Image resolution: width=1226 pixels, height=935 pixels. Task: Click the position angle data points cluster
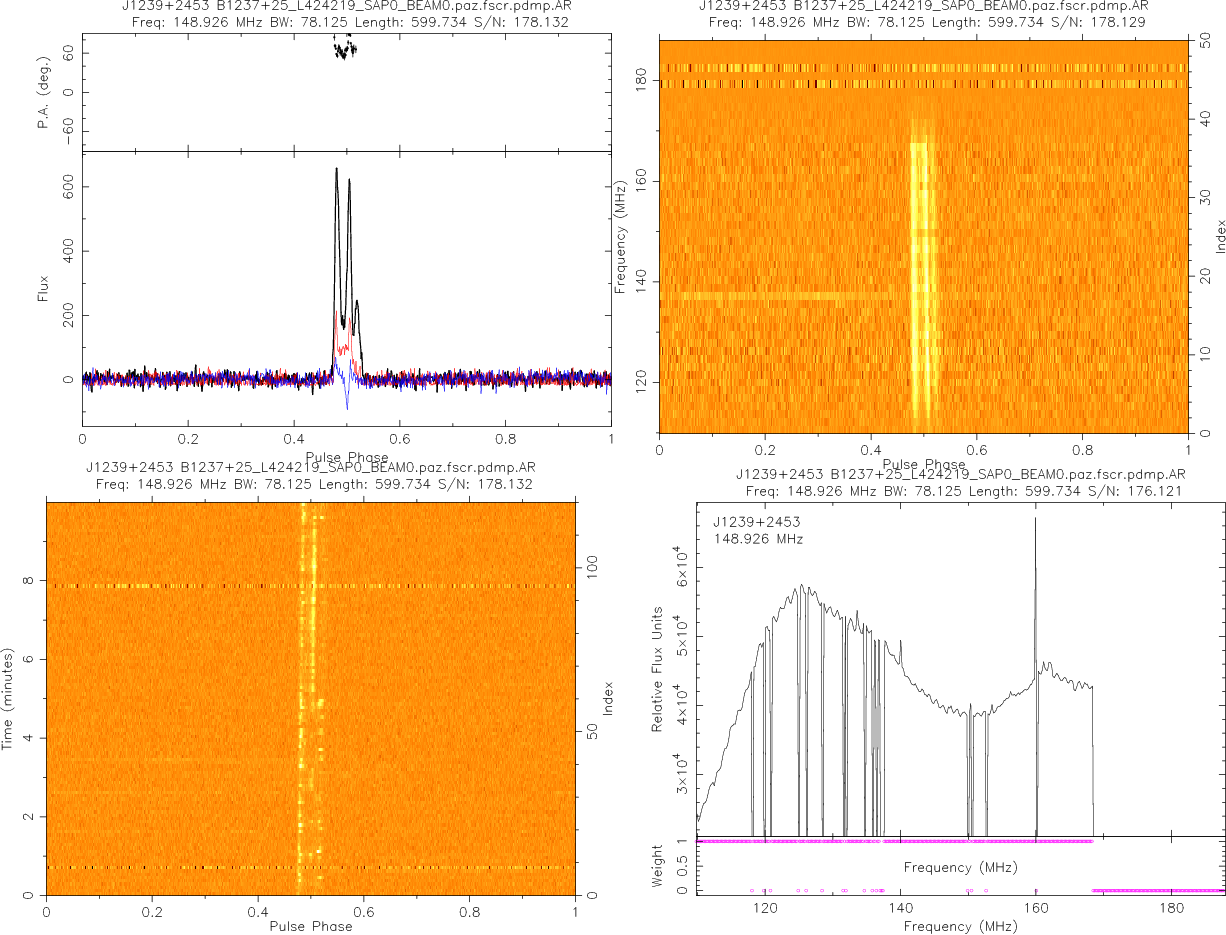pos(344,47)
